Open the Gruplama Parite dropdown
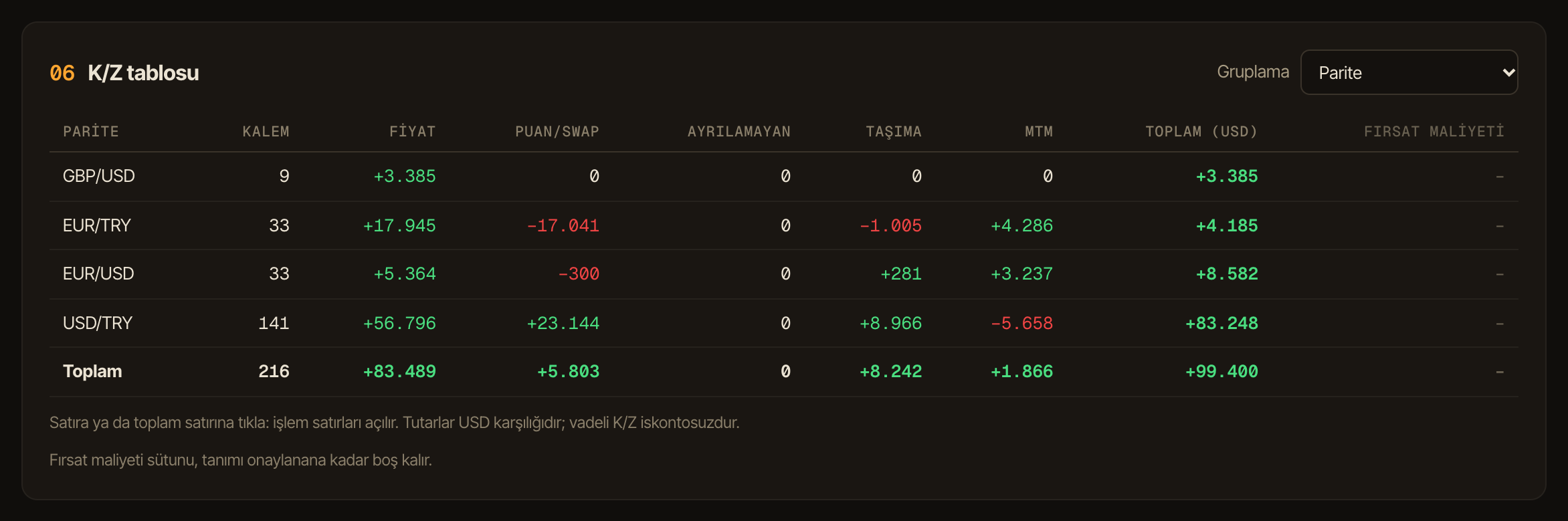The width and height of the screenshot is (1568, 521). (1409, 72)
